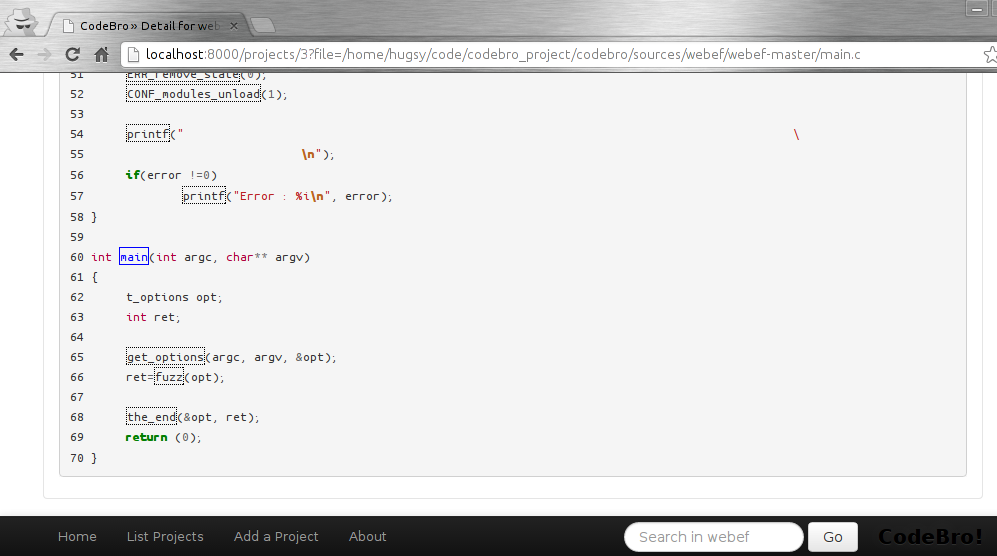Click the 'return' keyword on line 69
The width and height of the screenshot is (997, 556).
point(146,437)
